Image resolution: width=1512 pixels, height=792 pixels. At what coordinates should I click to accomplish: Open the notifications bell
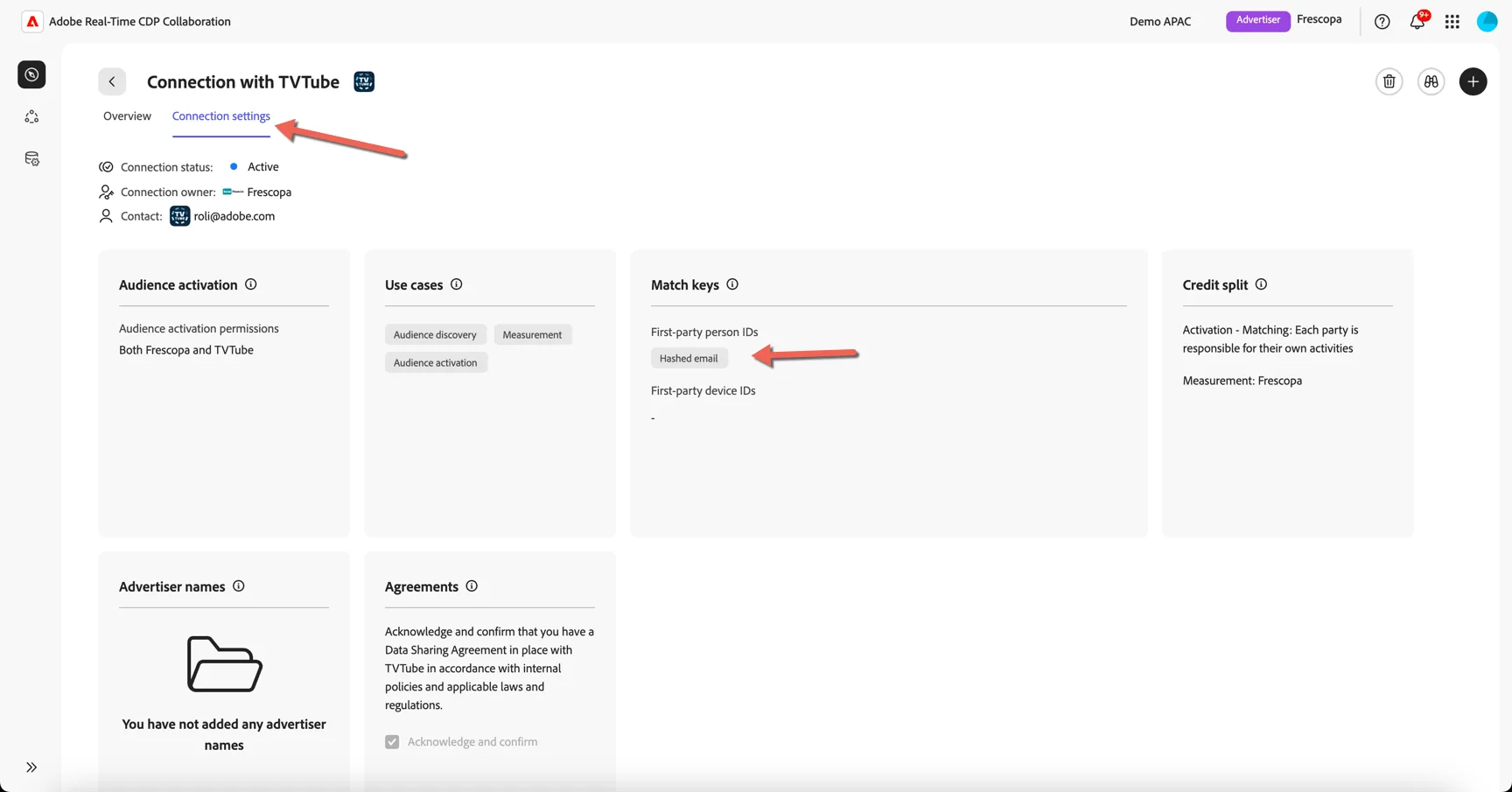[1417, 21]
